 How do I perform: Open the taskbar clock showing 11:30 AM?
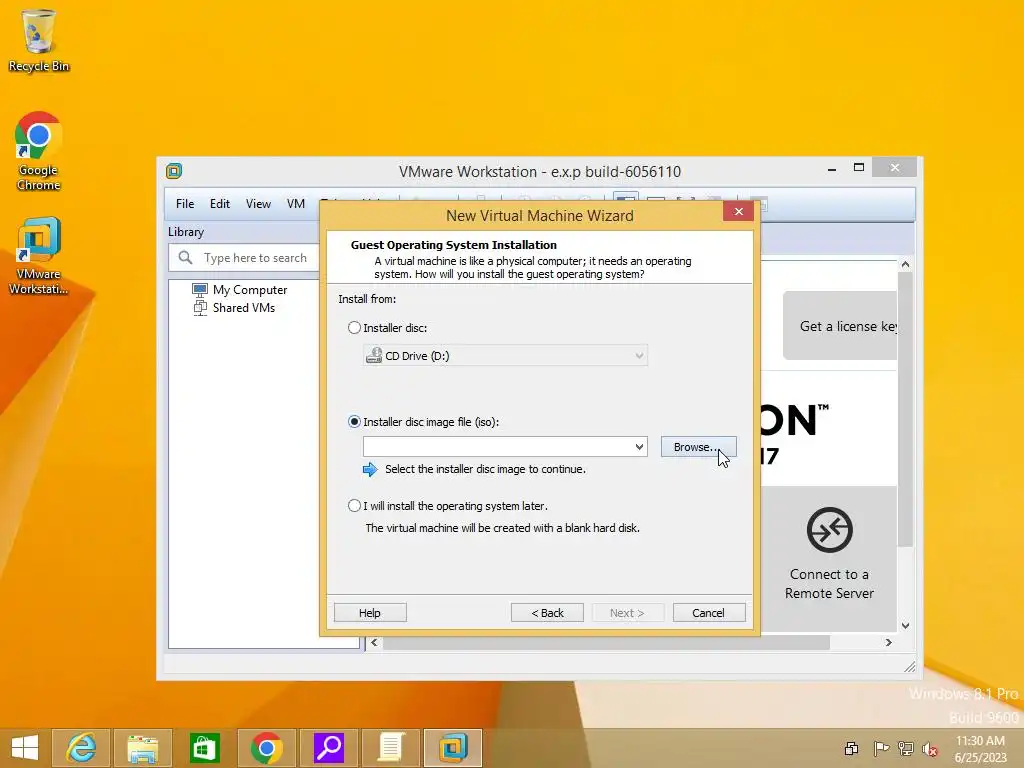tap(980, 749)
